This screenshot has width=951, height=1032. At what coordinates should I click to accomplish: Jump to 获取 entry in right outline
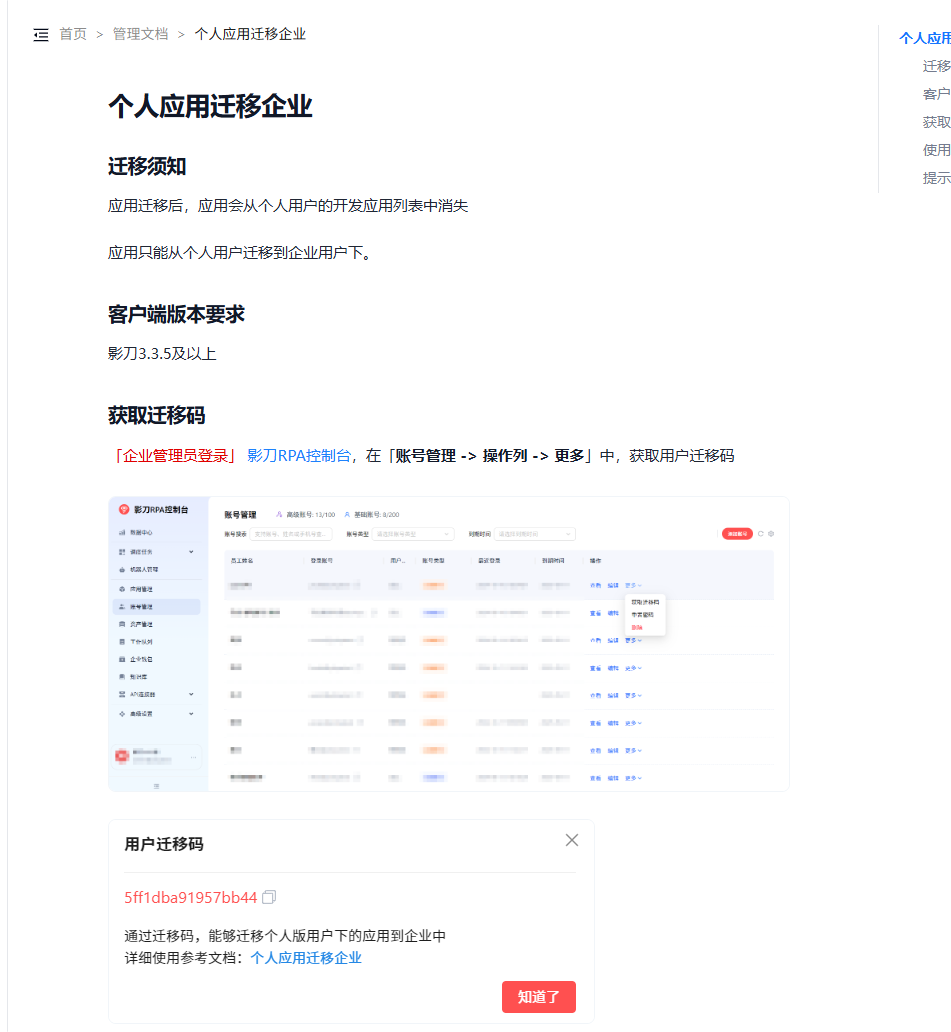click(x=936, y=122)
